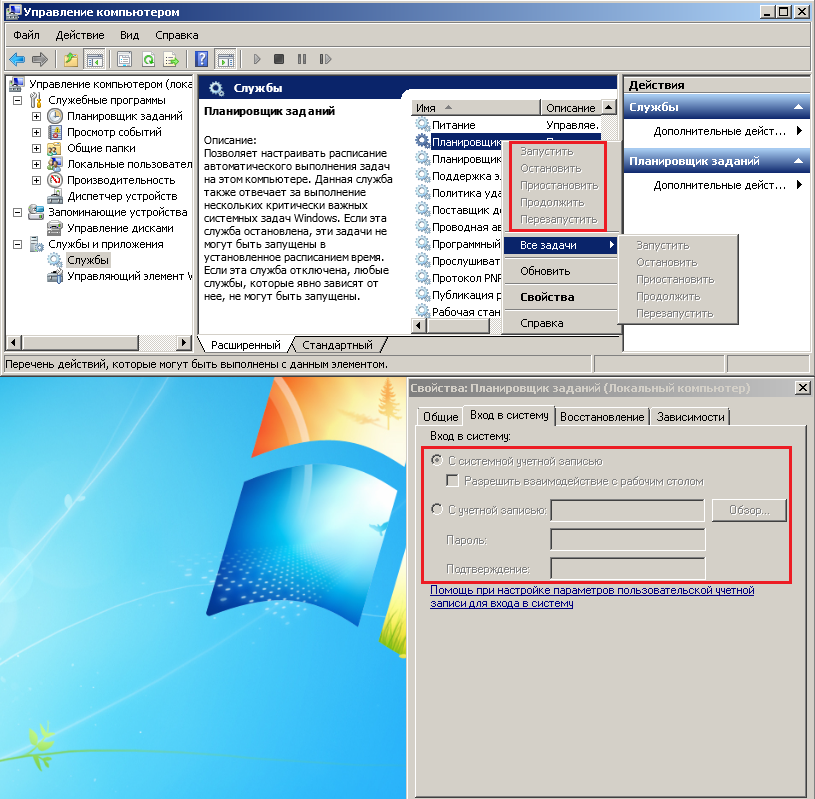Screen dimensions: 815x799
Task: Select С системной учетной записью radio button
Action: tap(436, 461)
